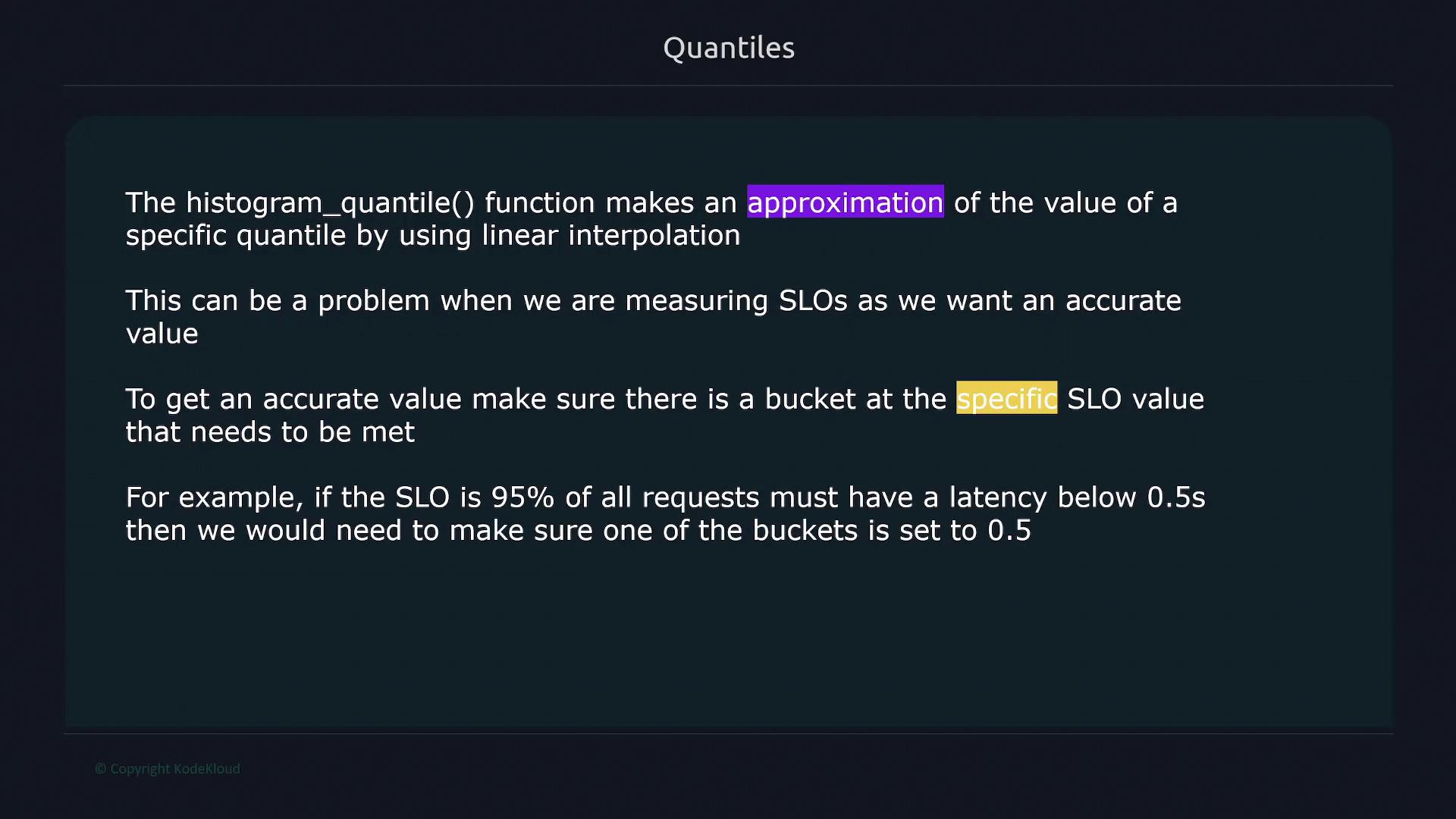Click the "Quantiles" slide title
The height and width of the screenshot is (819, 1456).
(x=728, y=48)
